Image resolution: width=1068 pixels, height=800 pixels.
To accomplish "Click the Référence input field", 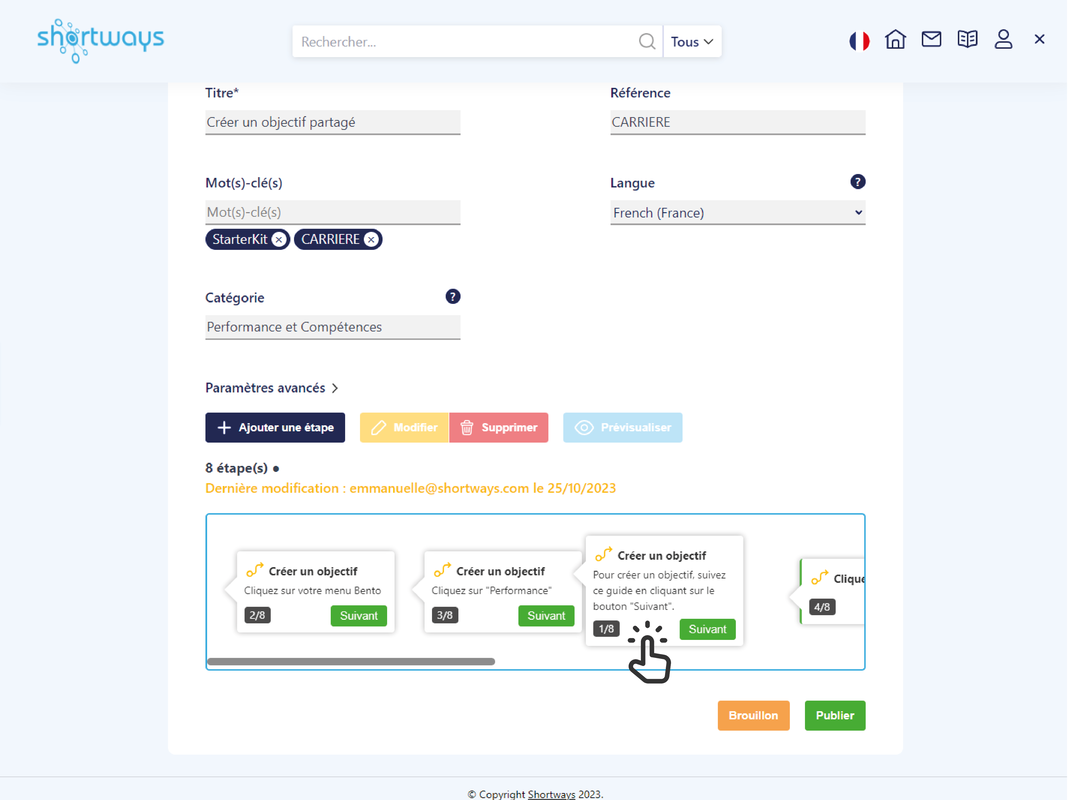I will tap(738, 123).
